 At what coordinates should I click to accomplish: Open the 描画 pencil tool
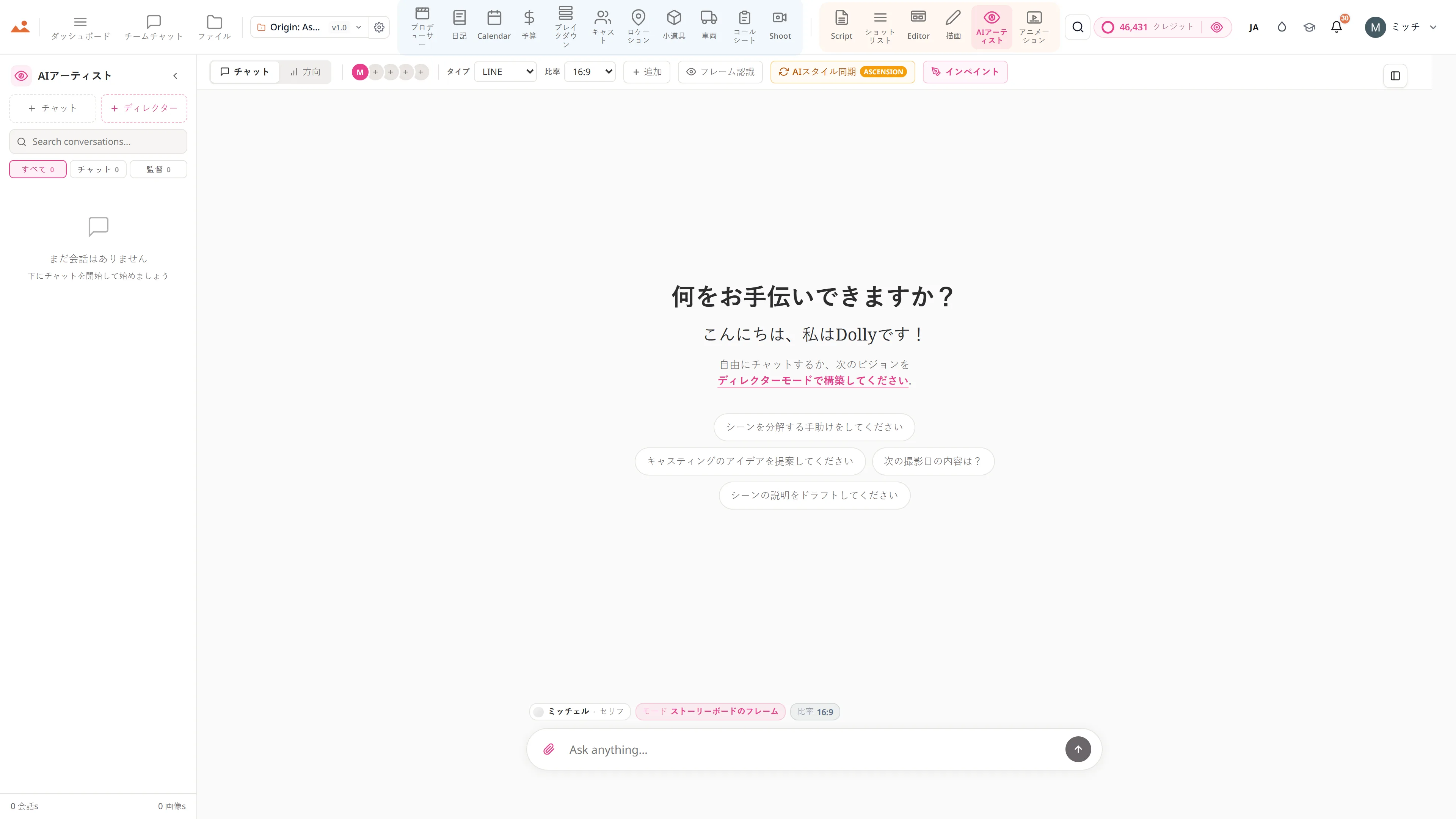pyautogui.click(x=954, y=27)
